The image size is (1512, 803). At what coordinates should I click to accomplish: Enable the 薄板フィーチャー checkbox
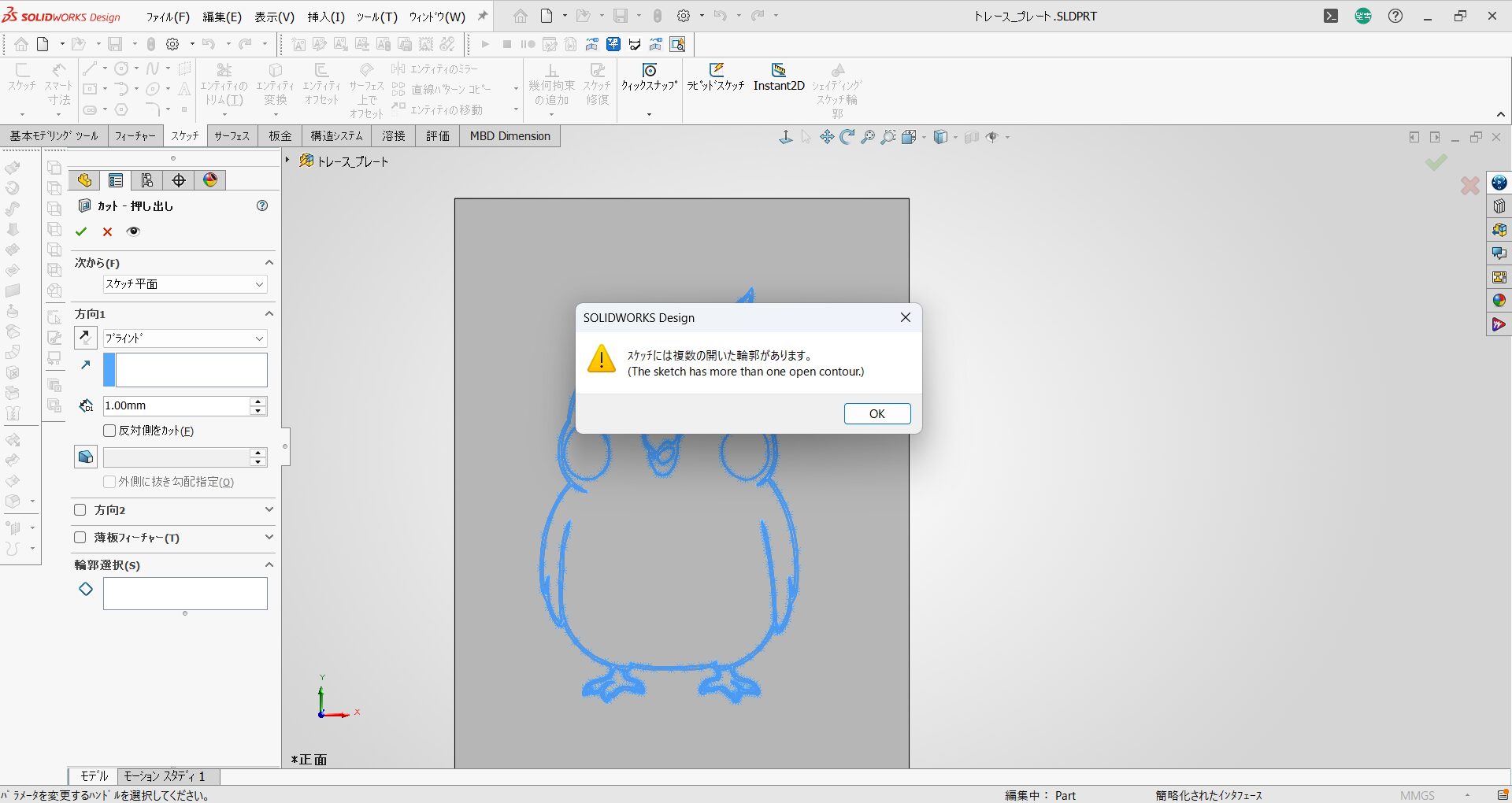pos(80,538)
